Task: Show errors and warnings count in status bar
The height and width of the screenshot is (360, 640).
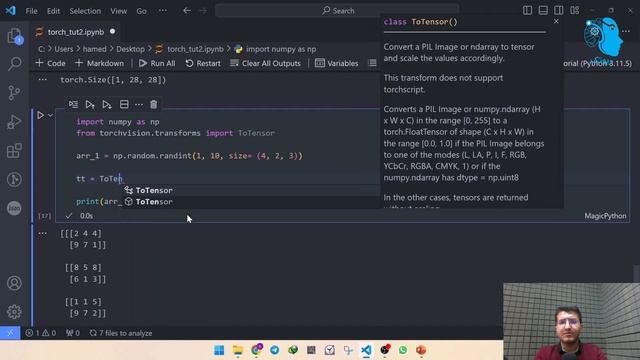Action: (x=41, y=333)
